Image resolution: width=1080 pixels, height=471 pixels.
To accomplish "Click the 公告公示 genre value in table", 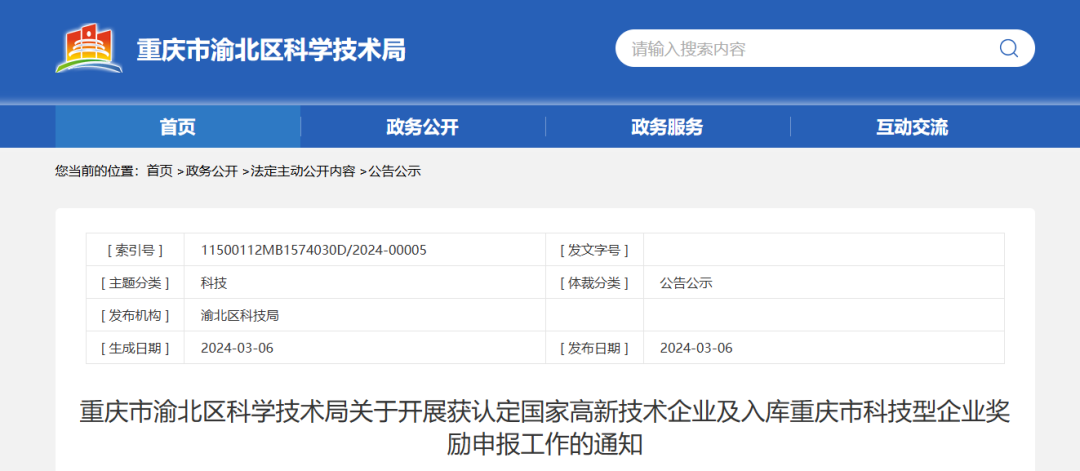I will tap(686, 282).
